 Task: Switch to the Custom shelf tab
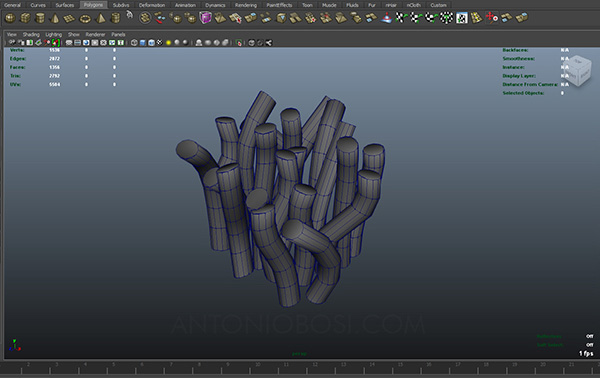click(439, 5)
